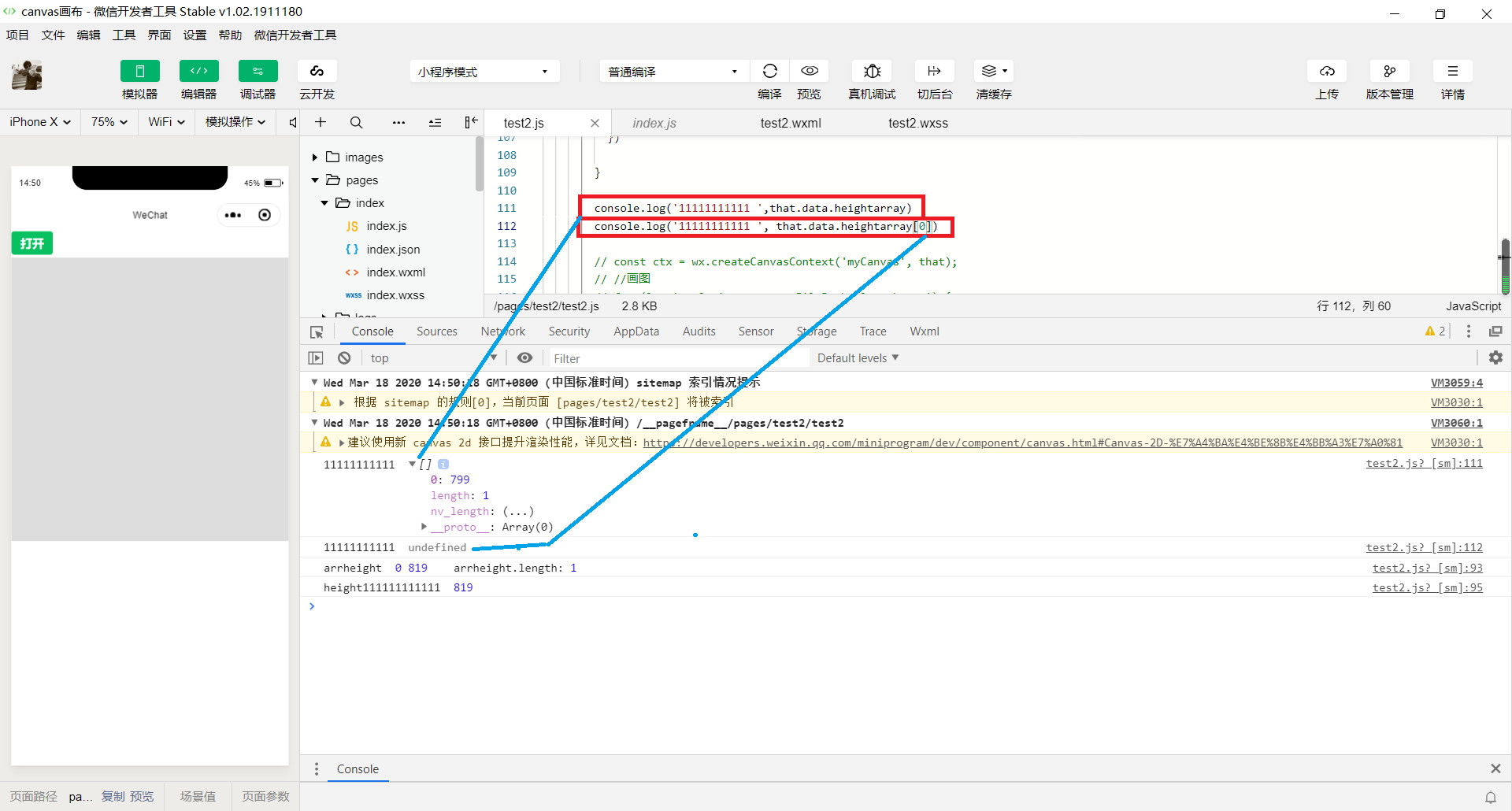This screenshot has height=811, width=1512.
Task: Add a new file with plus icon
Action: (321, 122)
